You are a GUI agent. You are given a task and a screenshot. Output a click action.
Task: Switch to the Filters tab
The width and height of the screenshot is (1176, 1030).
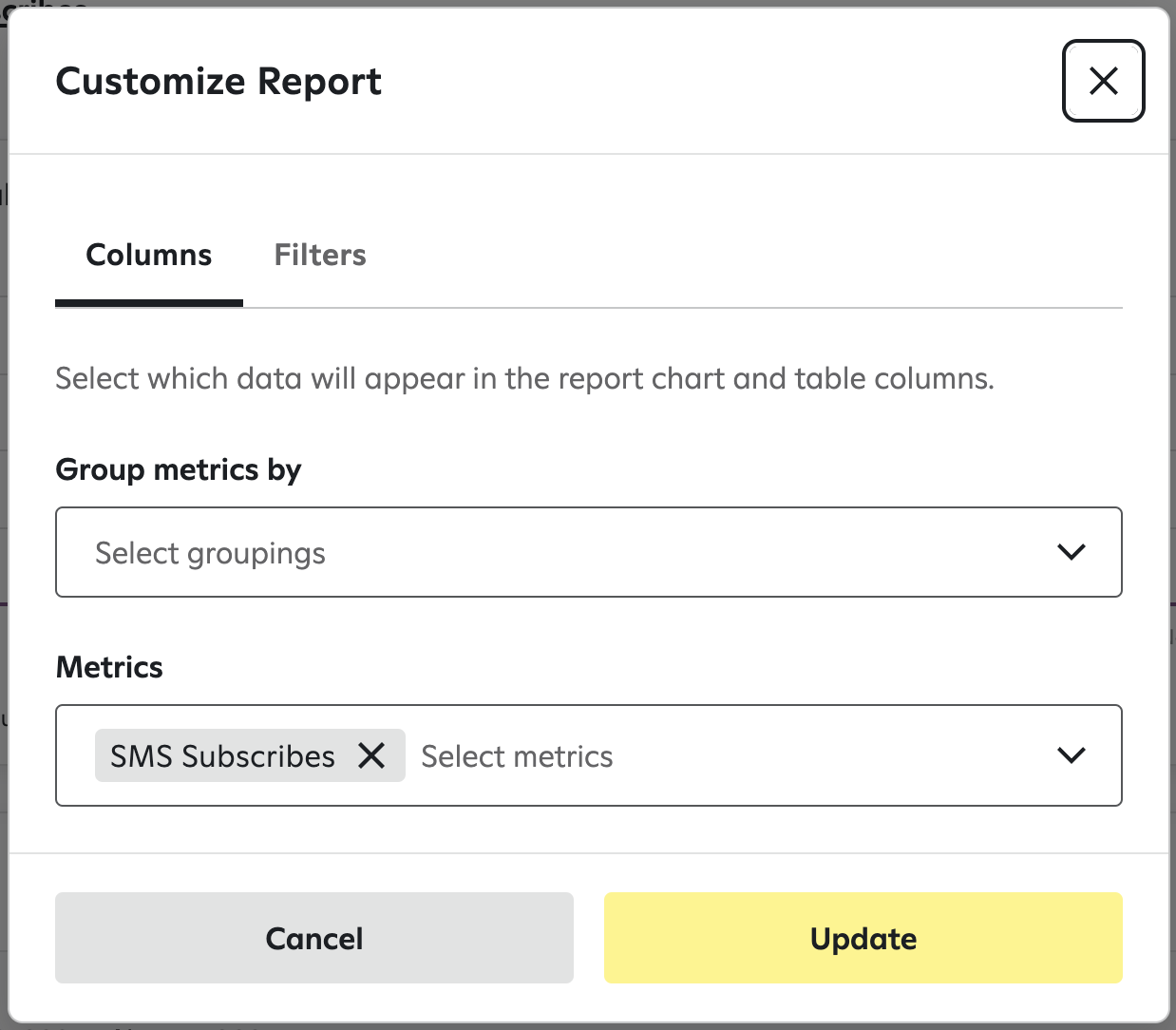(x=320, y=255)
